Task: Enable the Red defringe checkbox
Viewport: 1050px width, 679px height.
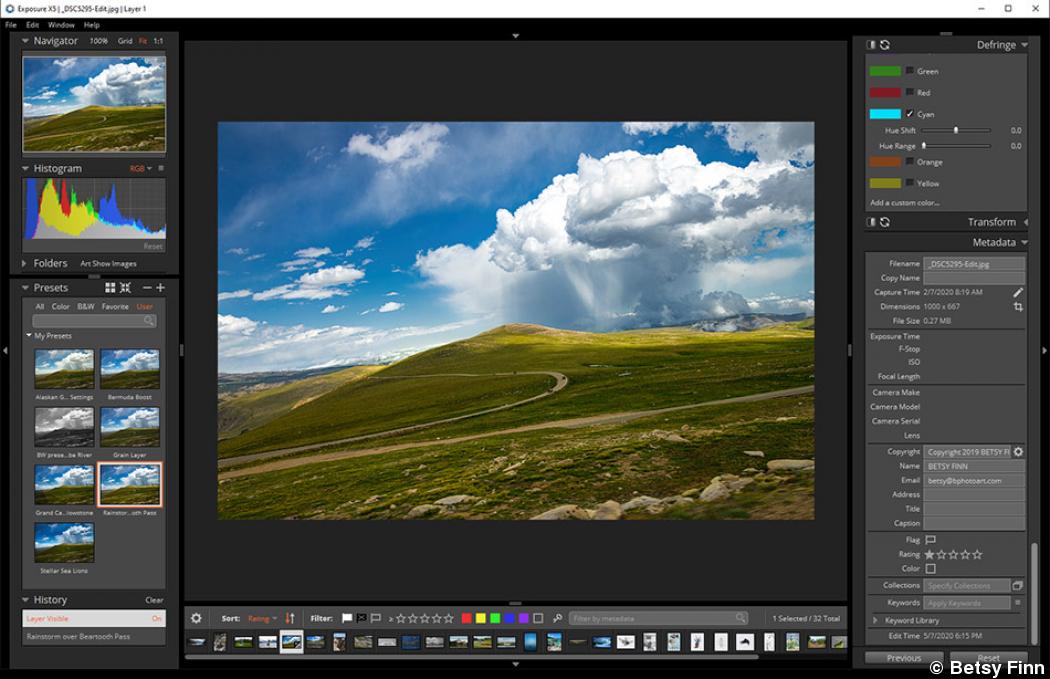Action: pyautogui.click(x=910, y=92)
